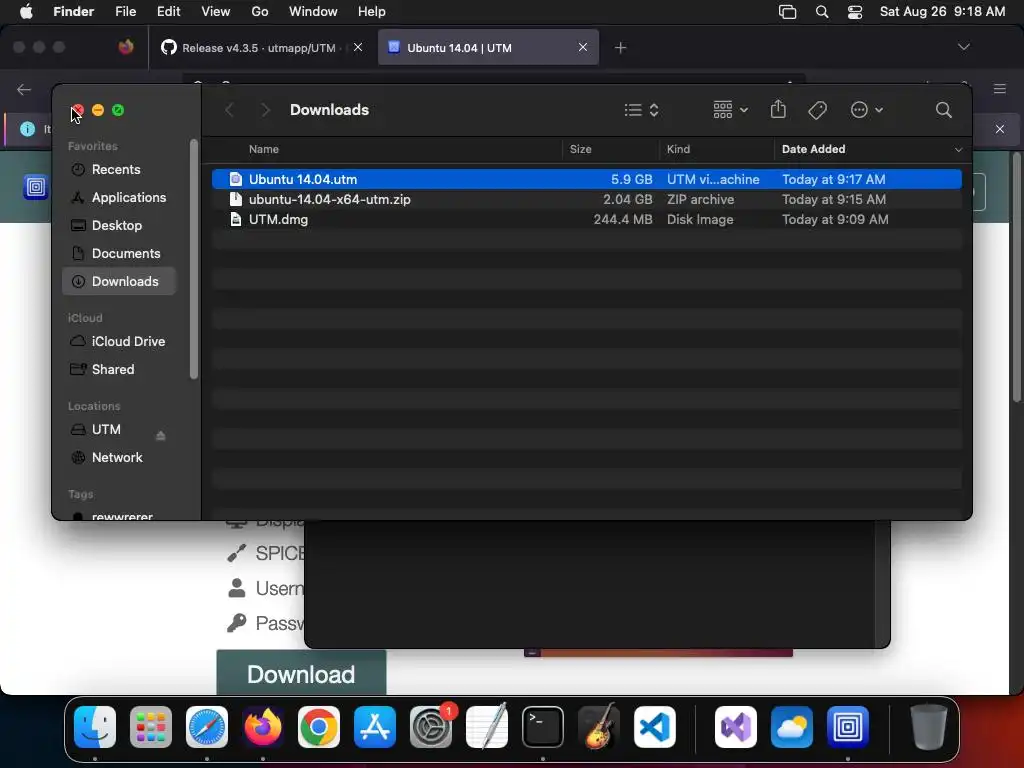This screenshot has height=768, width=1024.
Task: Open the Finder Action ellipsis menu
Action: click(x=867, y=110)
